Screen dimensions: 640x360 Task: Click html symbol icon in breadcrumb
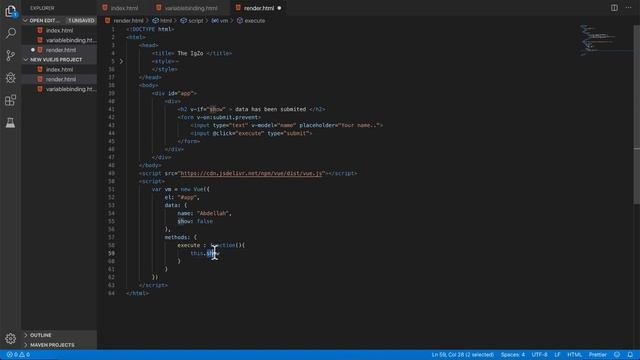pos(156,20)
